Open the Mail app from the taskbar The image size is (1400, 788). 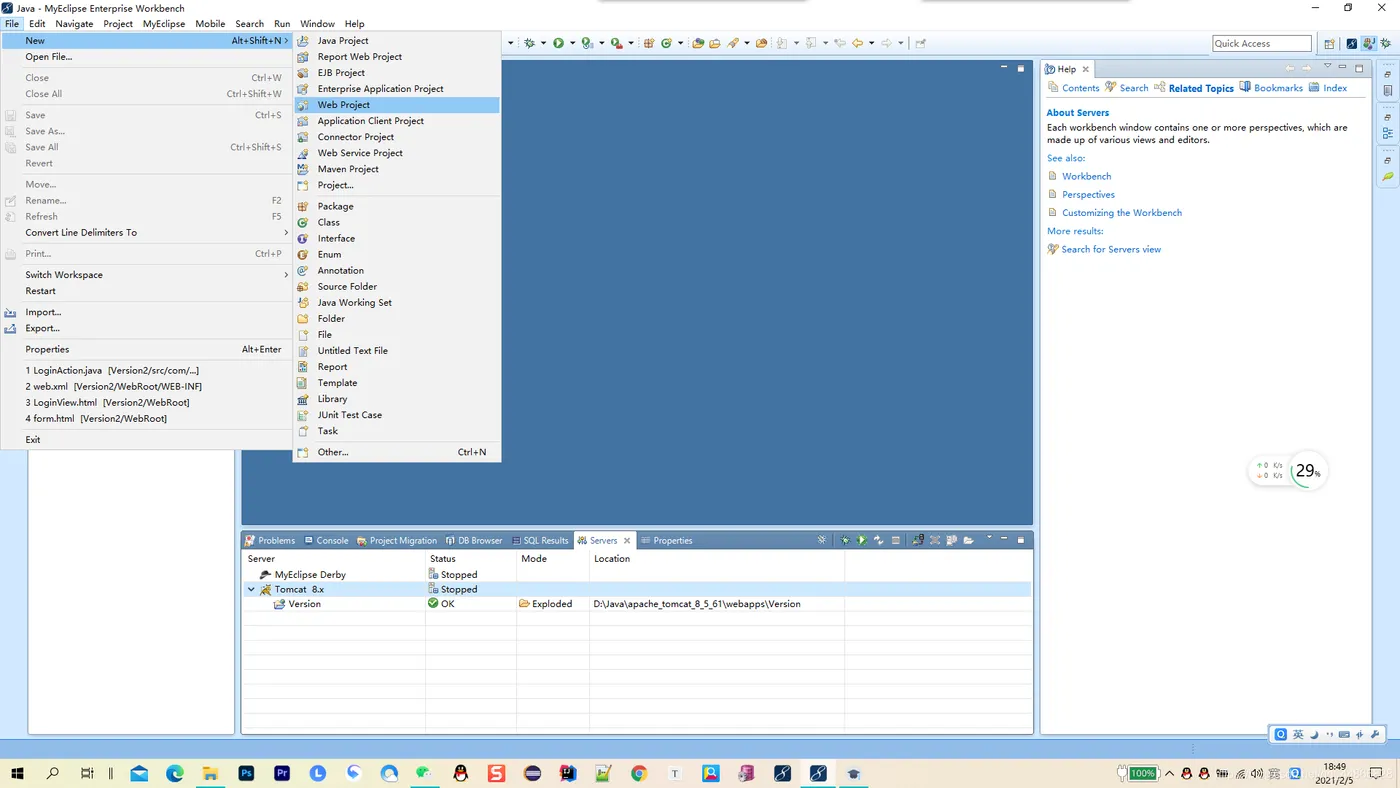139,773
